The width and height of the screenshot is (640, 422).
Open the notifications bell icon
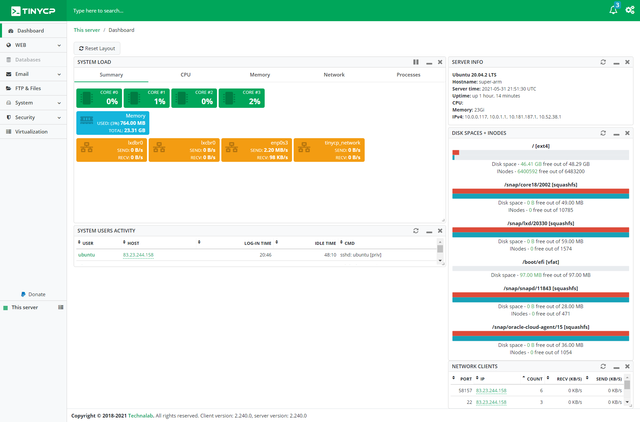tap(613, 10)
